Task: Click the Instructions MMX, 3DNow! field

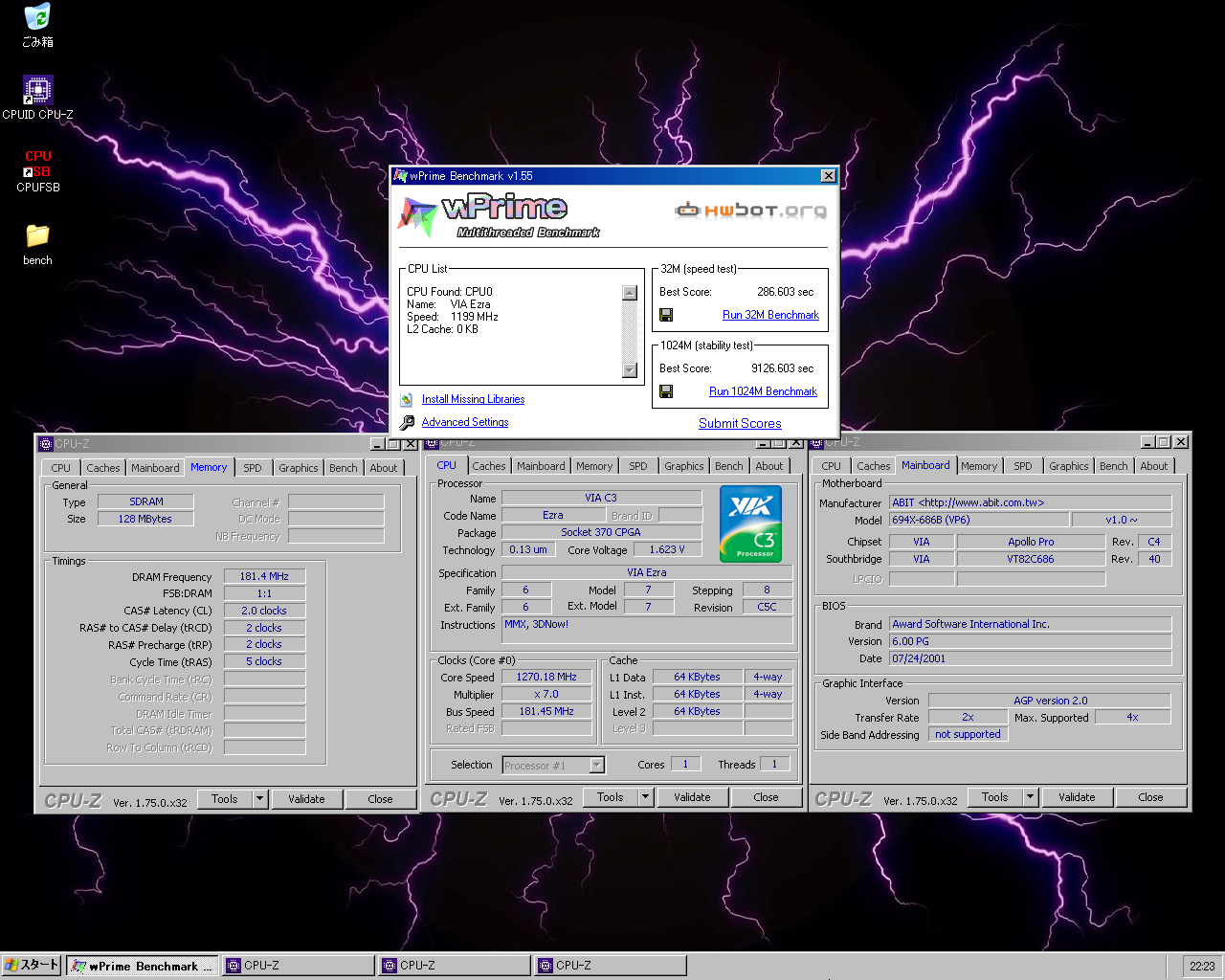Action: click(x=648, y=630)
